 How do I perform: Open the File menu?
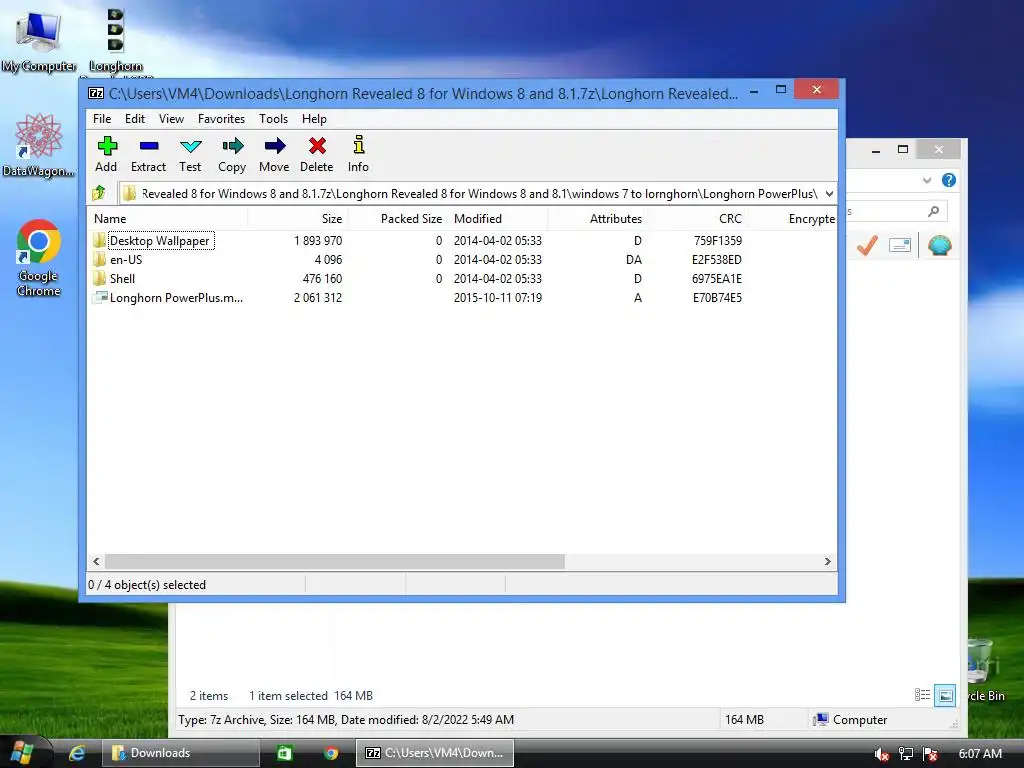coord(102,119)
